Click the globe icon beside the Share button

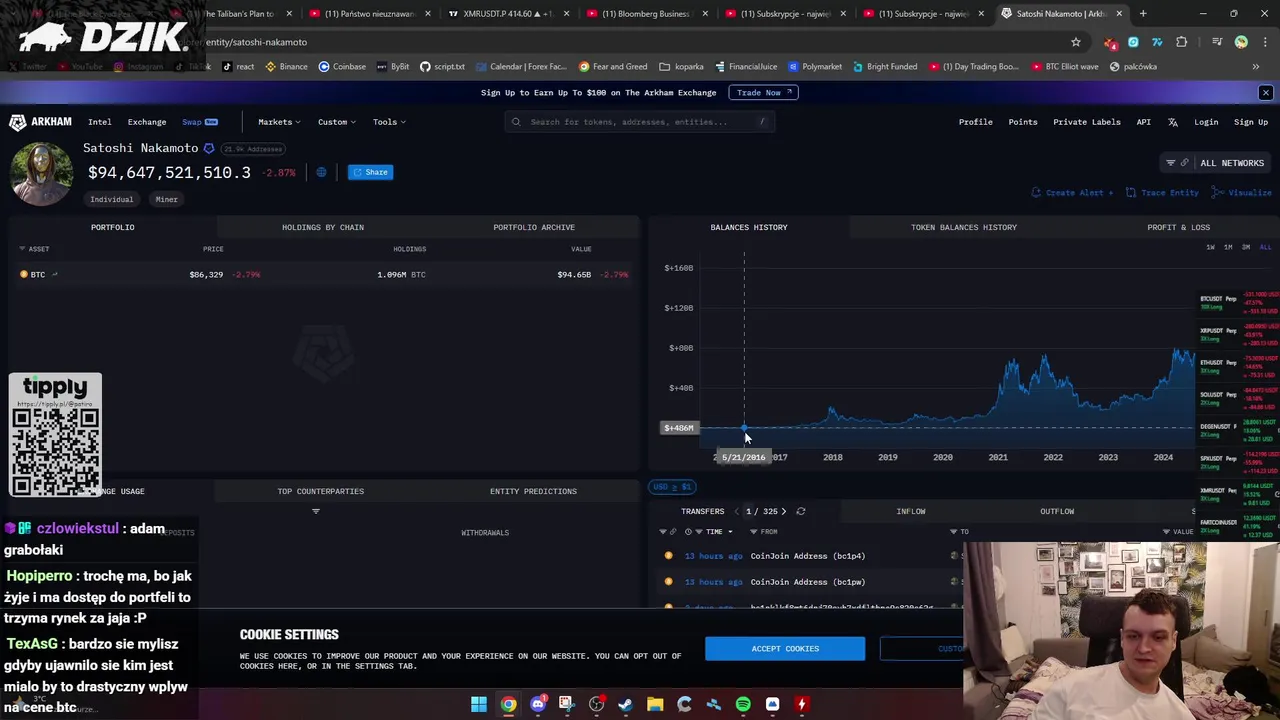(x=321, y=172)
